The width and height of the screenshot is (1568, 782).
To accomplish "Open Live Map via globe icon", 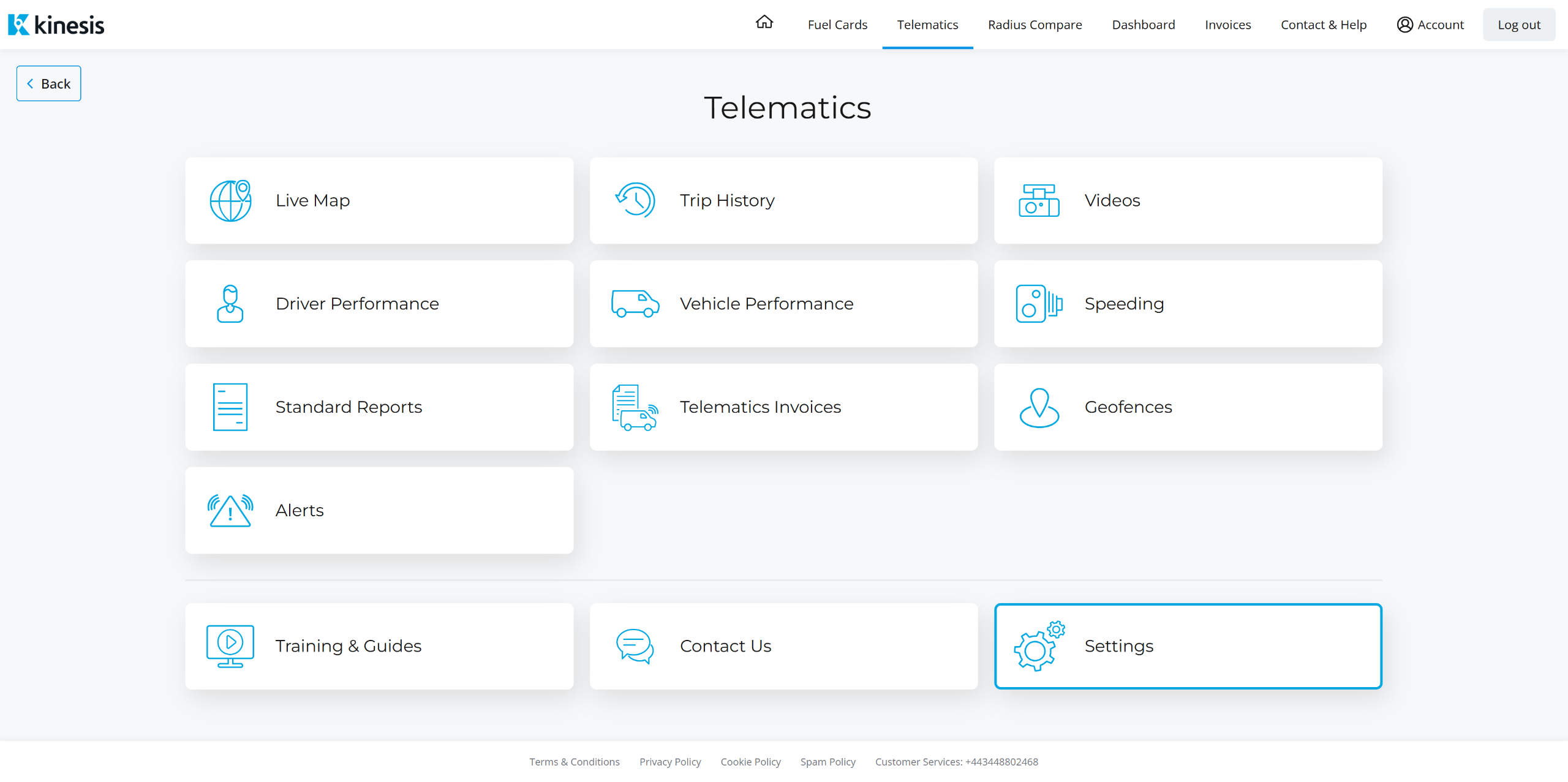I will 230,200.
